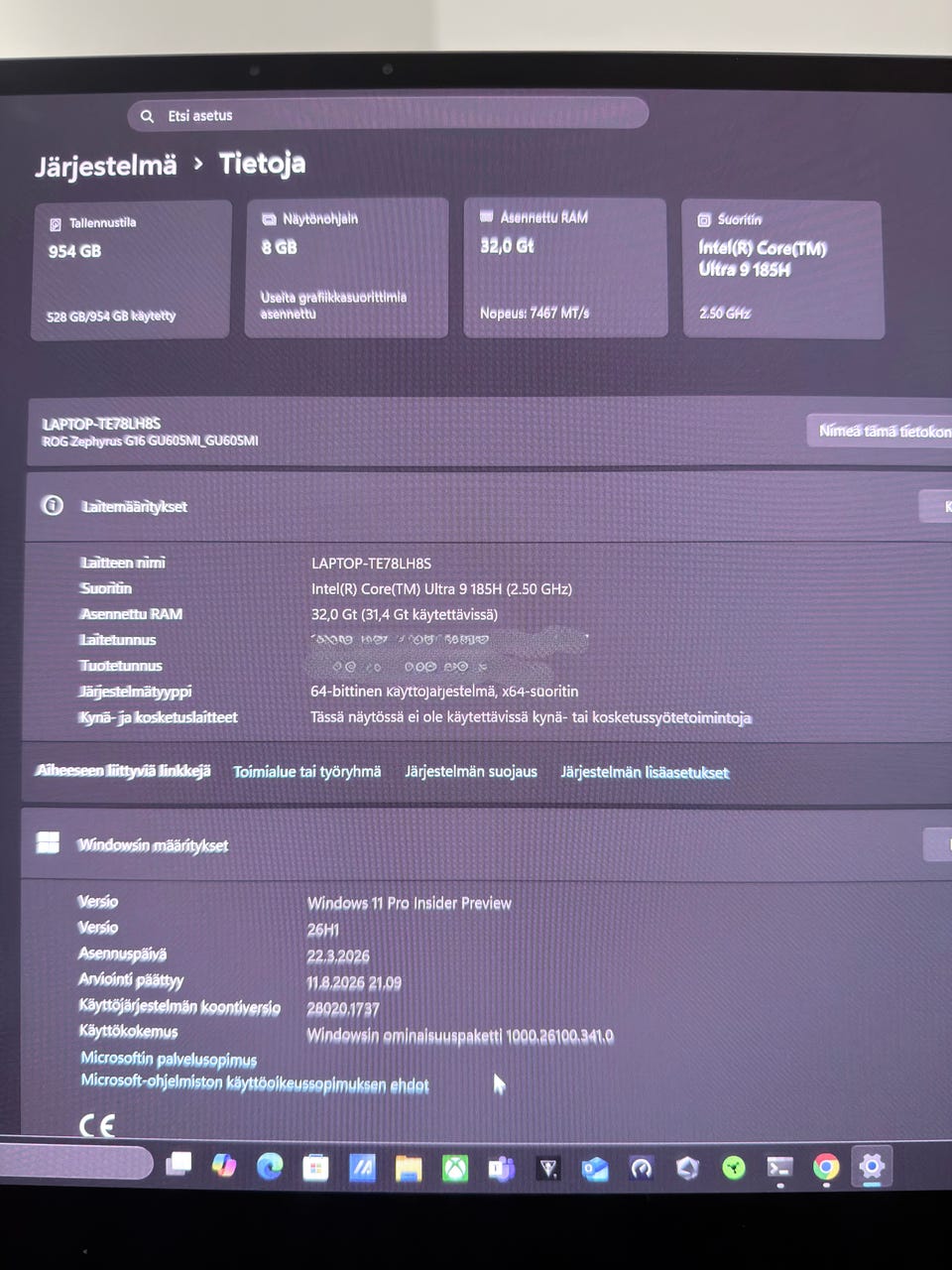Click the install date 22.3.2026
This screenshot has height=1270, width=952.
click(x=338, y=956)
